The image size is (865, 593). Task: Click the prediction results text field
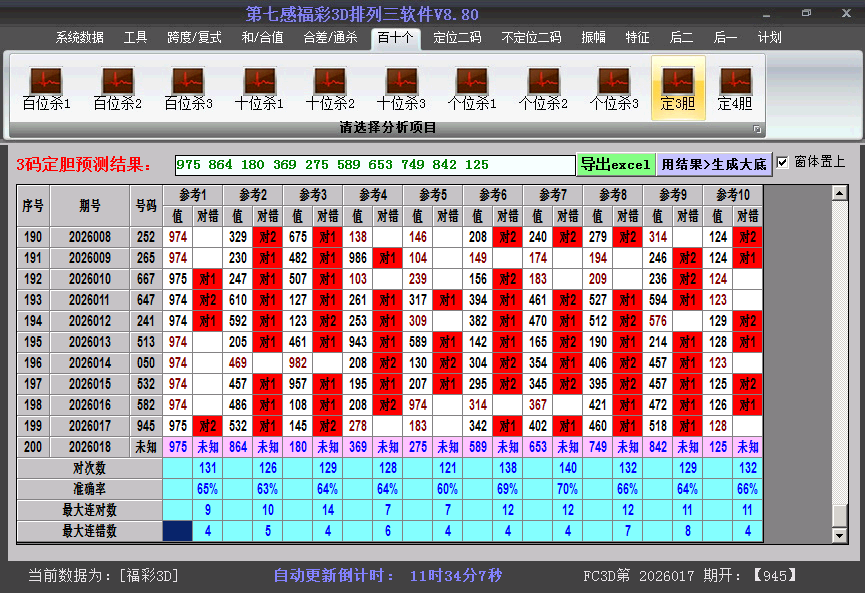[374, 164]
